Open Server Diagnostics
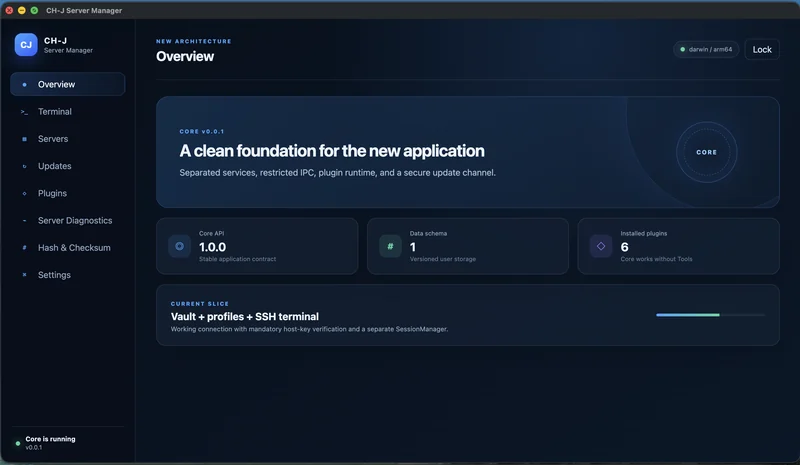 pos(68,221)
